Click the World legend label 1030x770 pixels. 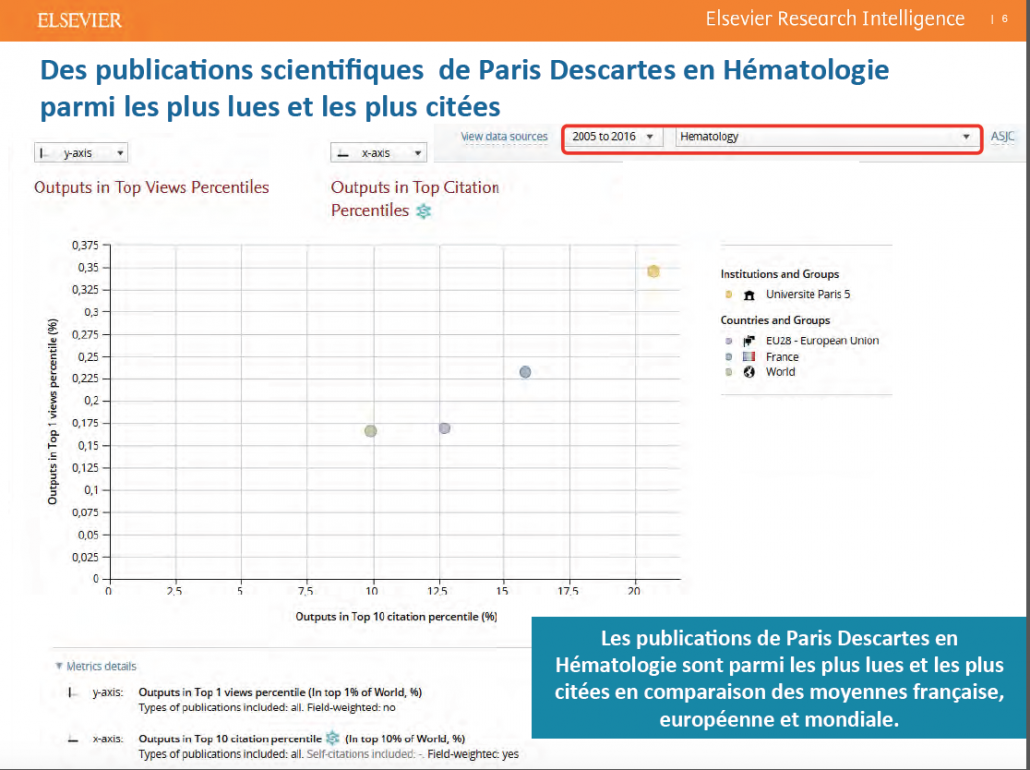[x=780, y=372]
